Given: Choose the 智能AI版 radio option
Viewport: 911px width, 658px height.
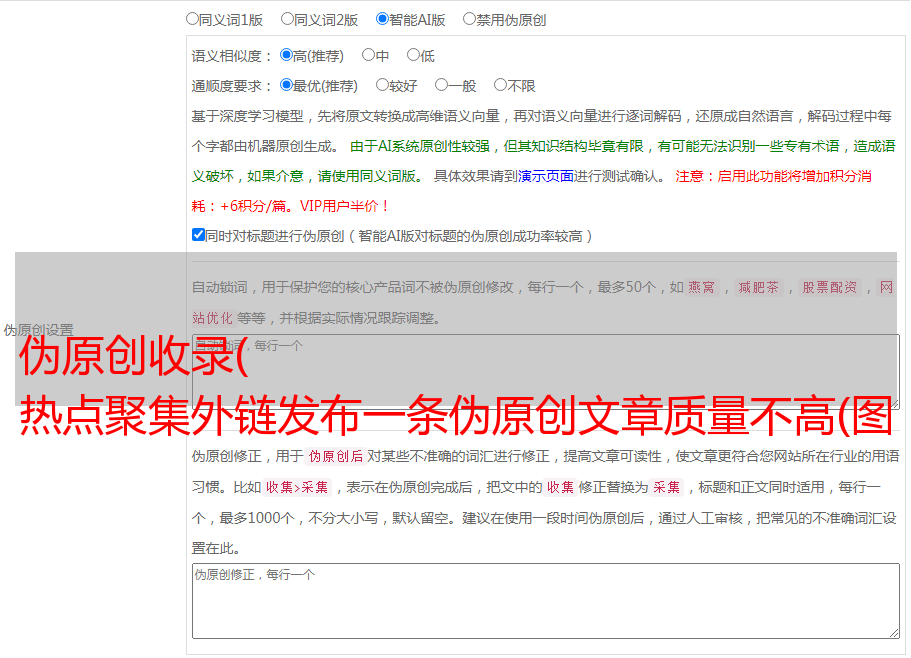Looking at the screenshot, I should pos(382,19).
